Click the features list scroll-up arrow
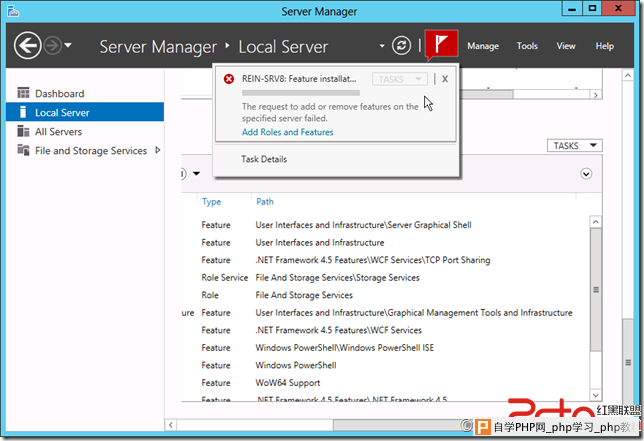The width and height of the screenshot is (644, 441). click(596, 222)
